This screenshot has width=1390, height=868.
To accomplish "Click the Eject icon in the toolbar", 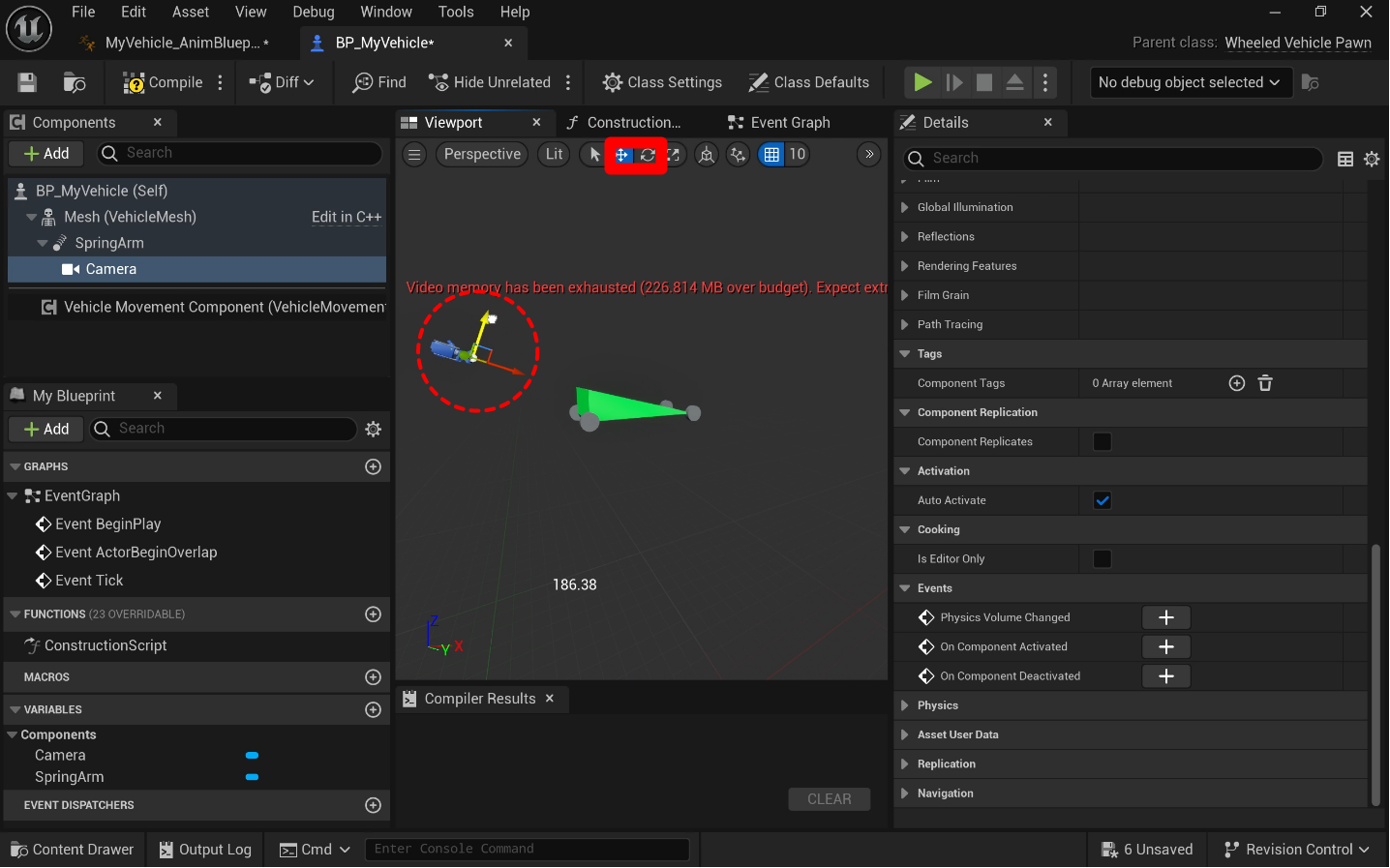I will (1014, 82).
